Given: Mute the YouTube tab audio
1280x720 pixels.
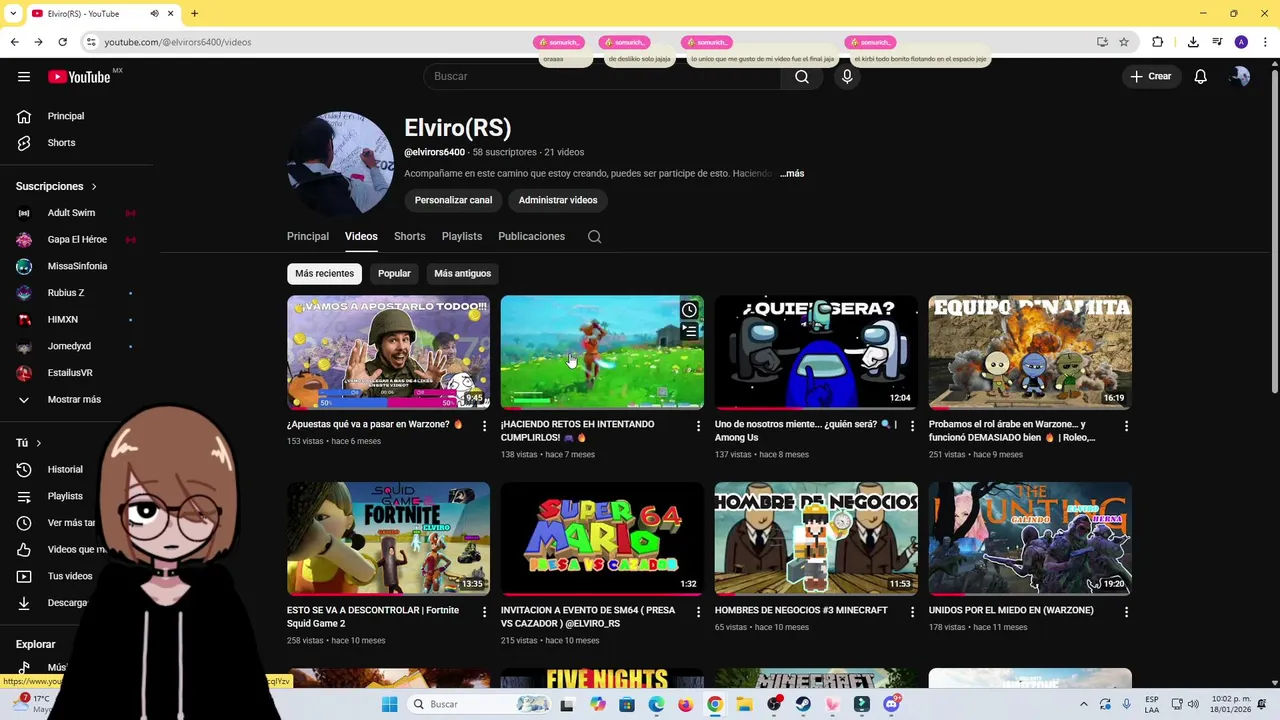Looking at the screenshot, I should (x=154, y=14).
